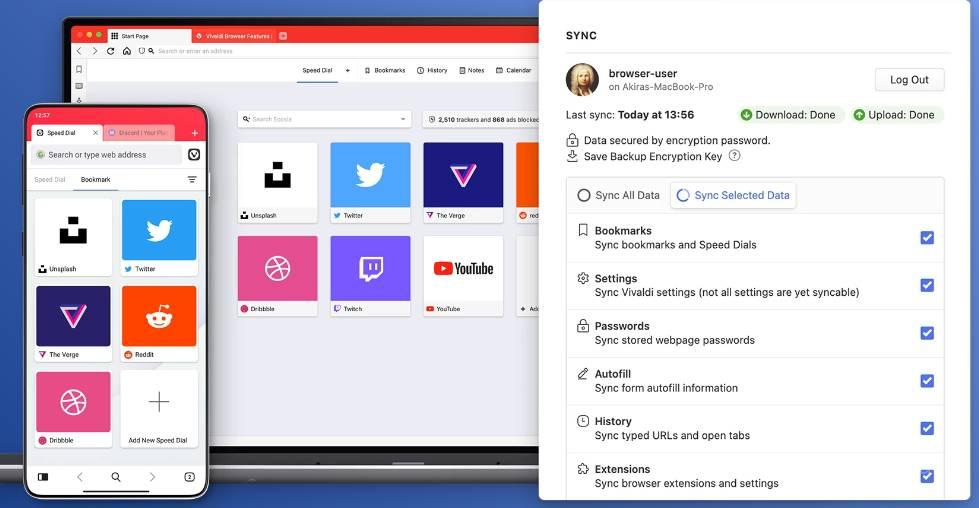Toggle the Extensions sync checkbox
979x508 pixels.
(926, 476)
